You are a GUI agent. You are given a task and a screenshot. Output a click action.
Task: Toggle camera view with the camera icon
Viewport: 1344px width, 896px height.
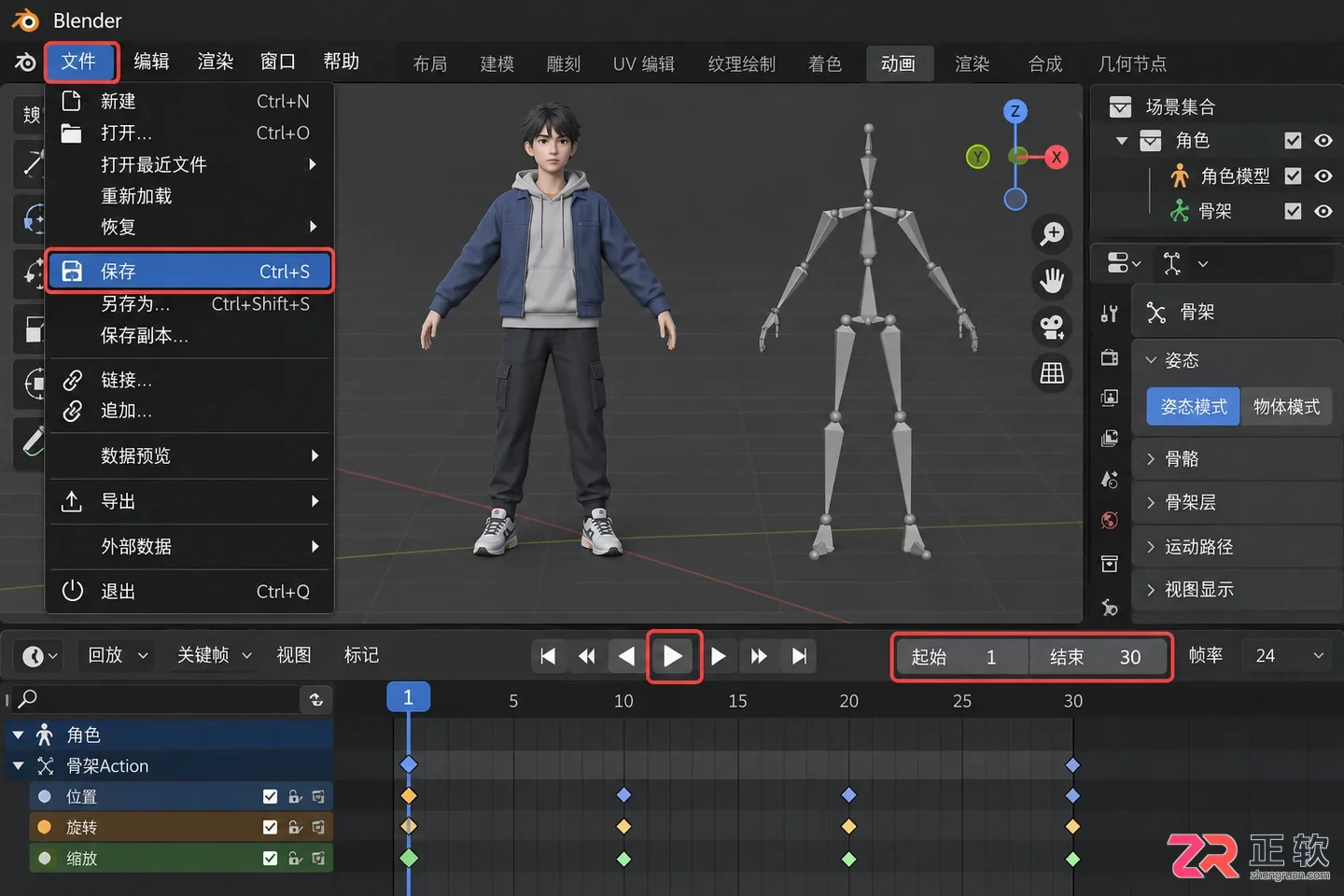[1052, 327]
